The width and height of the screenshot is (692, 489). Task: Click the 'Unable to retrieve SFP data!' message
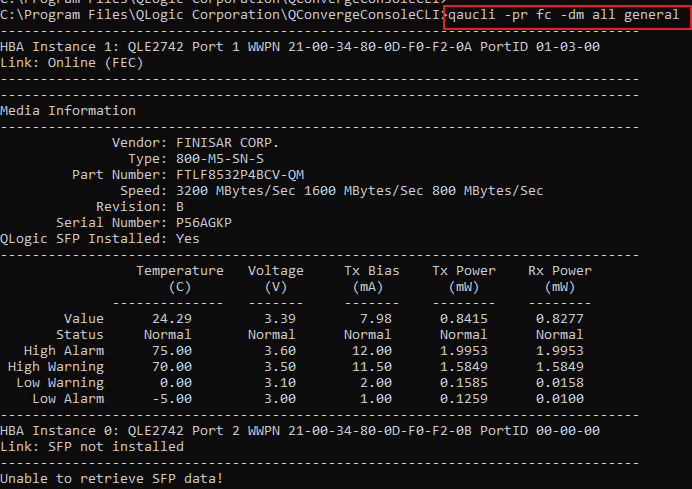coord(112,479)
